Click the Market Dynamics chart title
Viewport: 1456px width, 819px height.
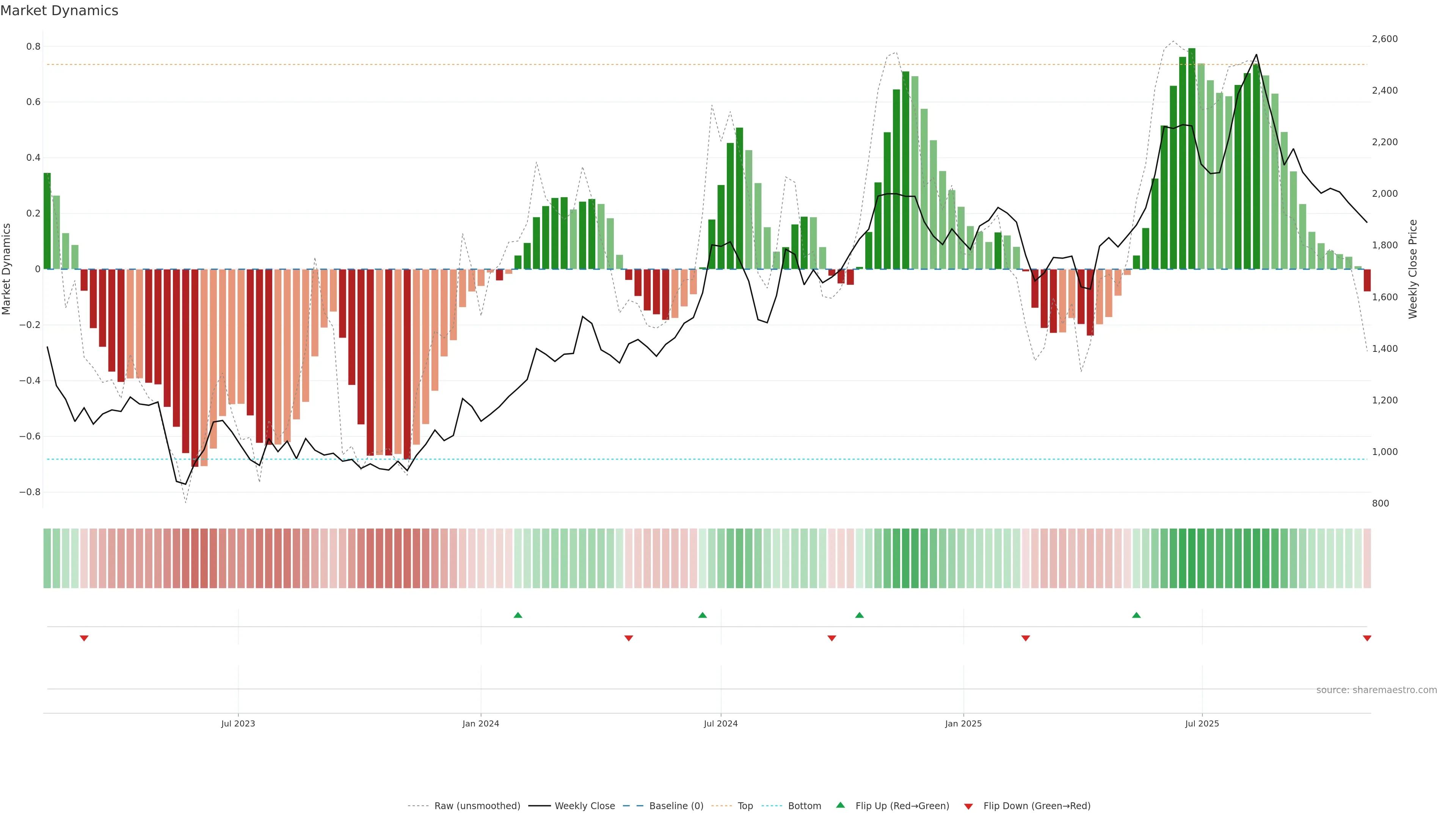60,11
